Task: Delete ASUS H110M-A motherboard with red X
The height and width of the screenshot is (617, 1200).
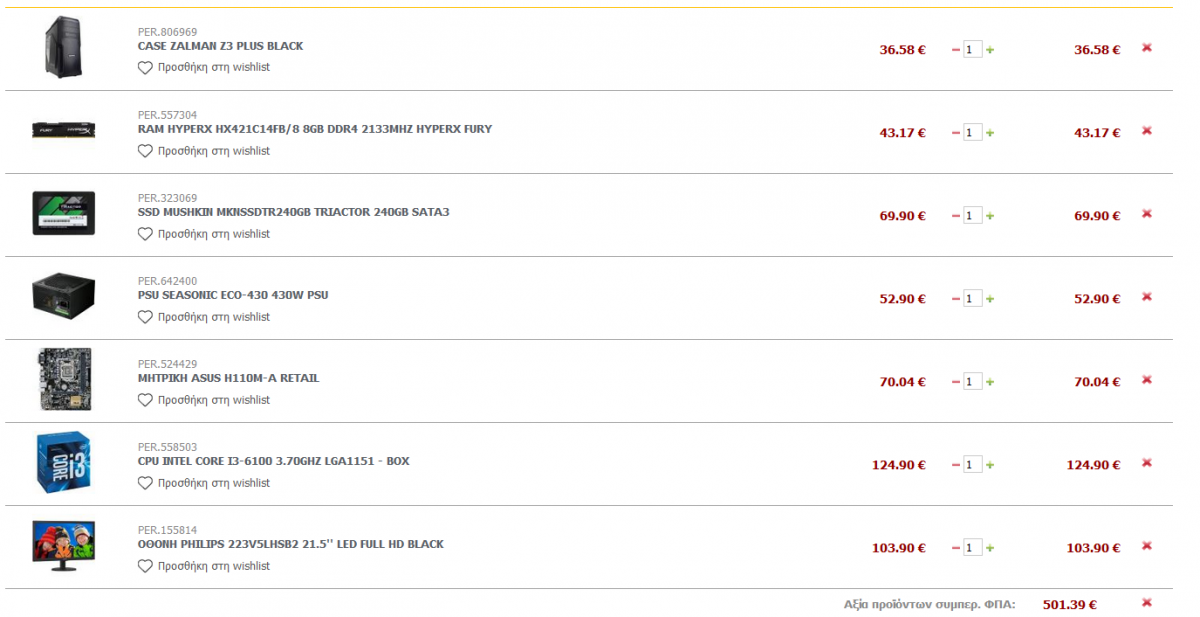Action: click(1146, 379)
